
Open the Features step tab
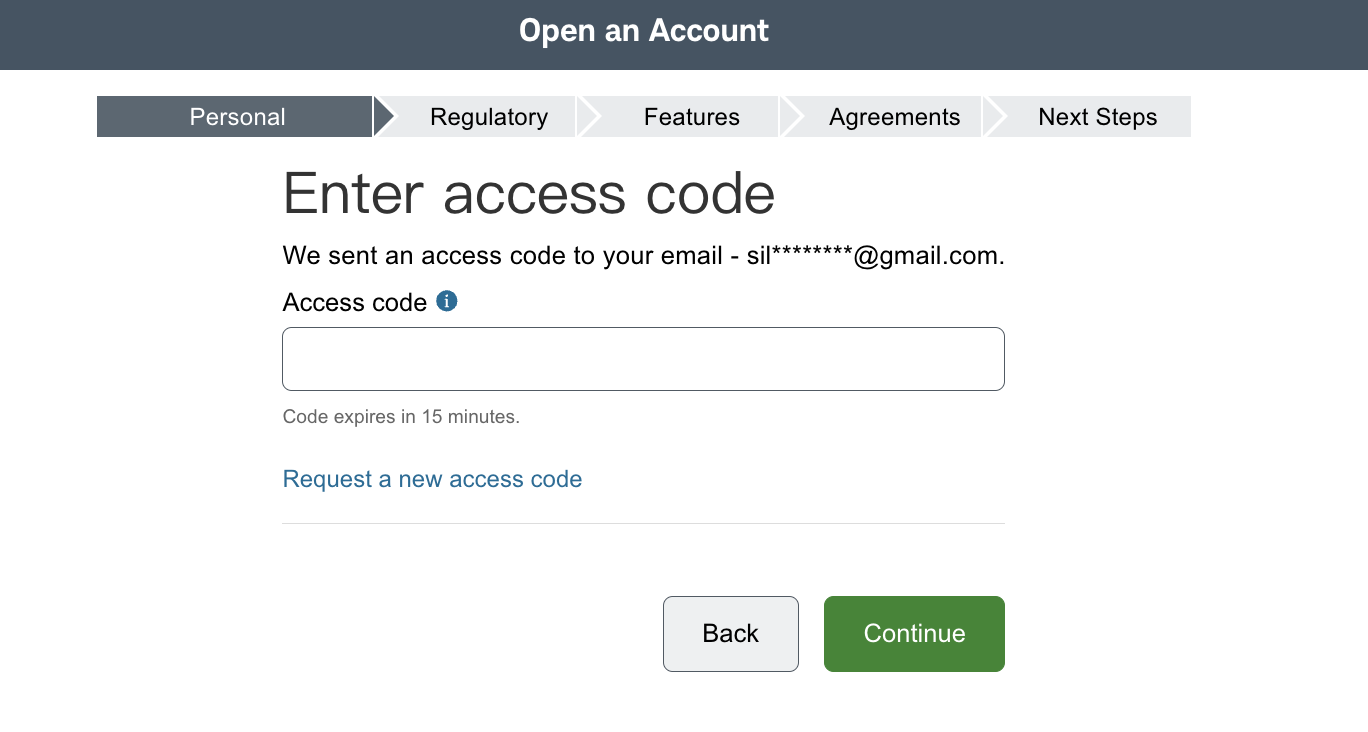coord(692,117)
